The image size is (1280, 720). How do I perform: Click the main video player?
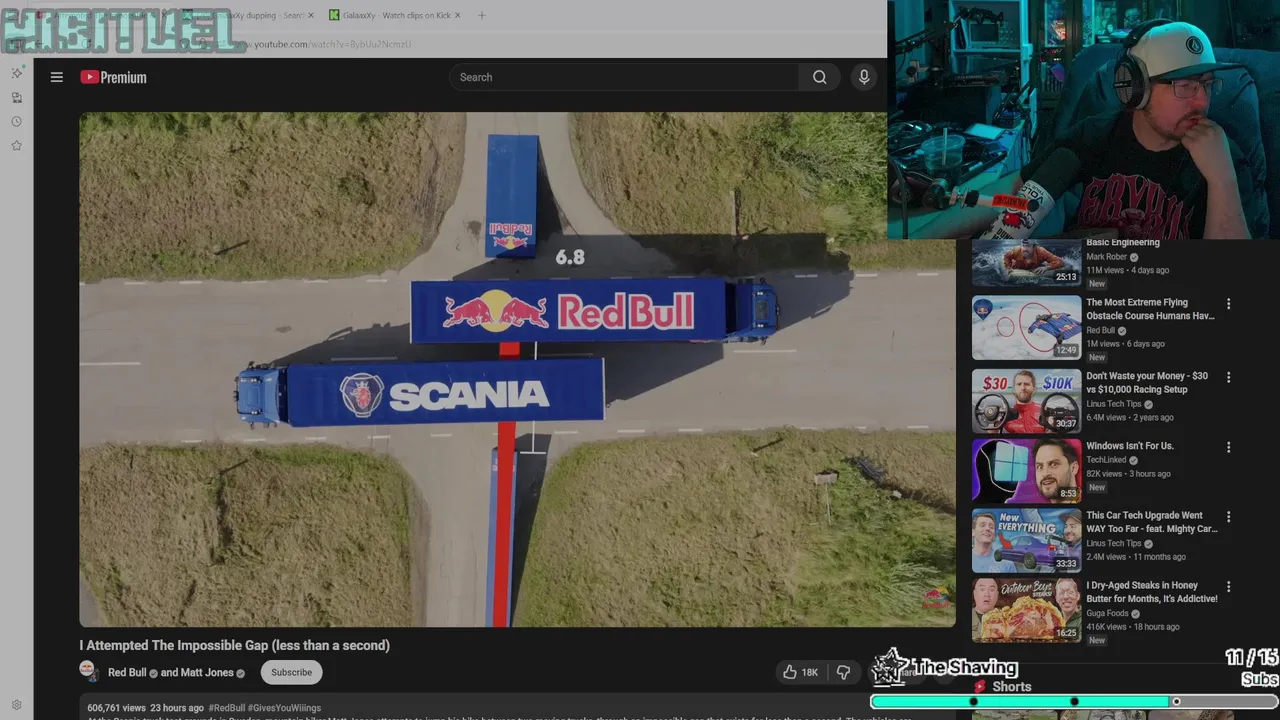pyautogui.click(x=517, y=369)
